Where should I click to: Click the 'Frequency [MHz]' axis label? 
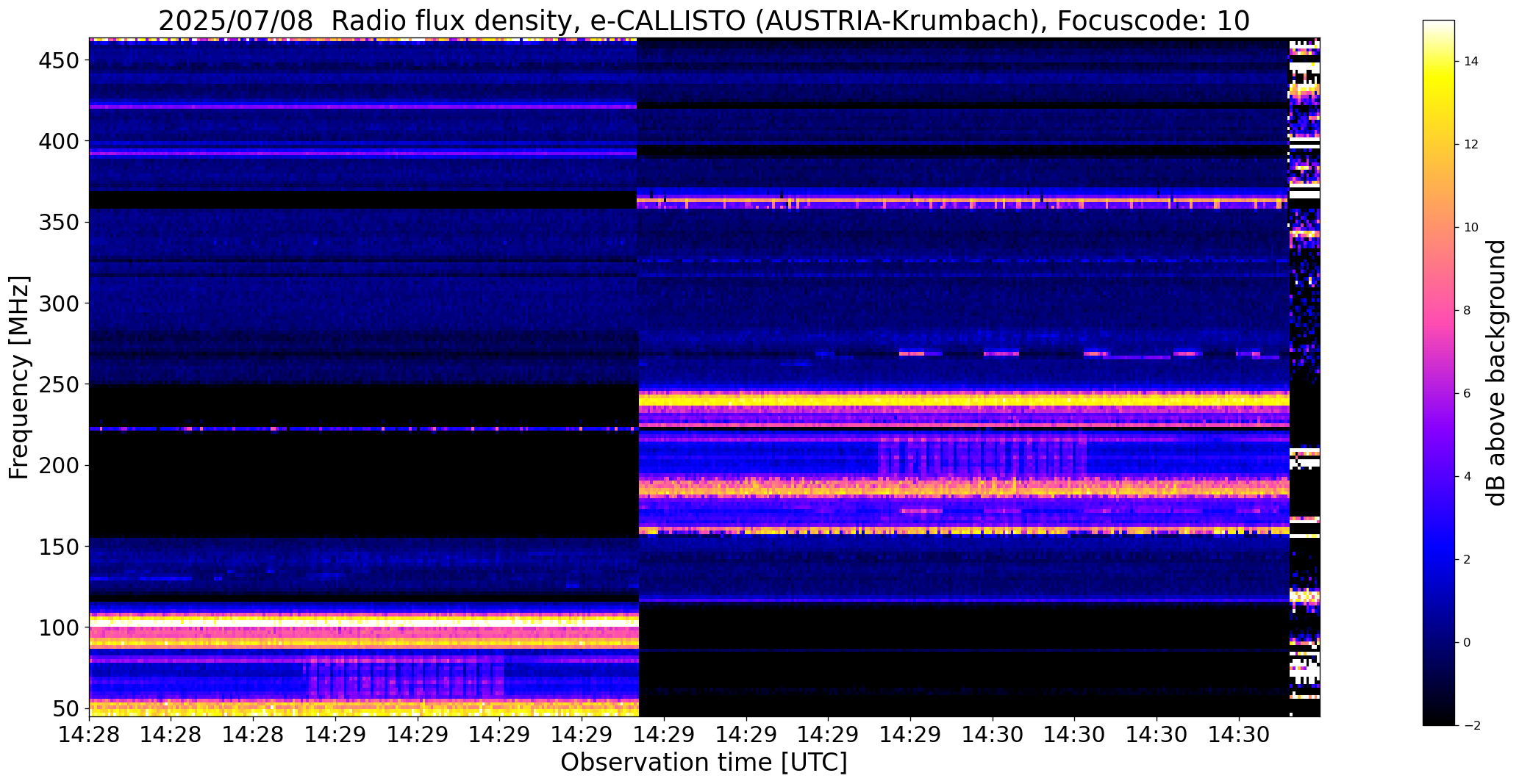19,378
